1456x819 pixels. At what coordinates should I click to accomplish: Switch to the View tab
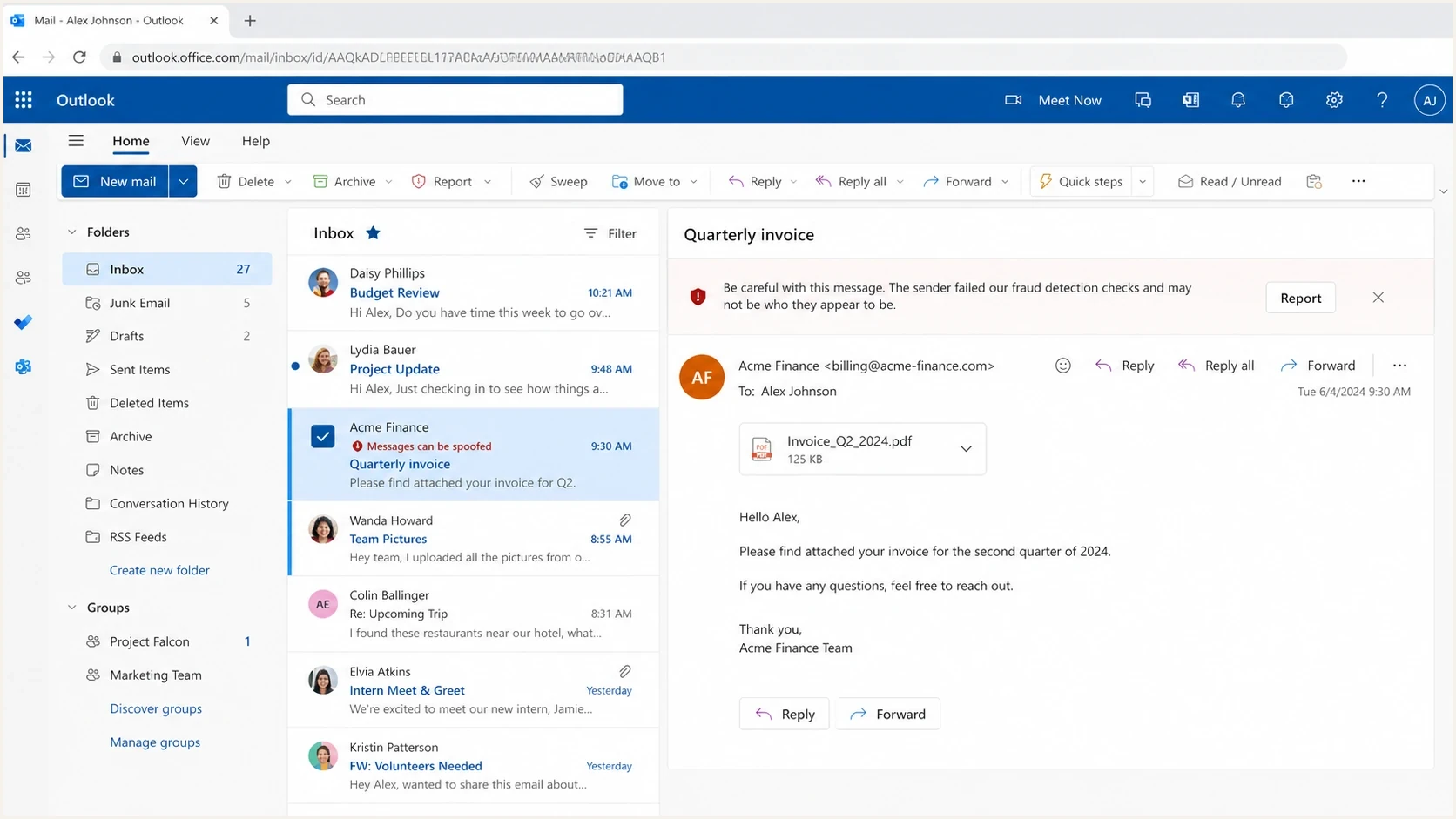pyautogui.click(x=195, y=141)
